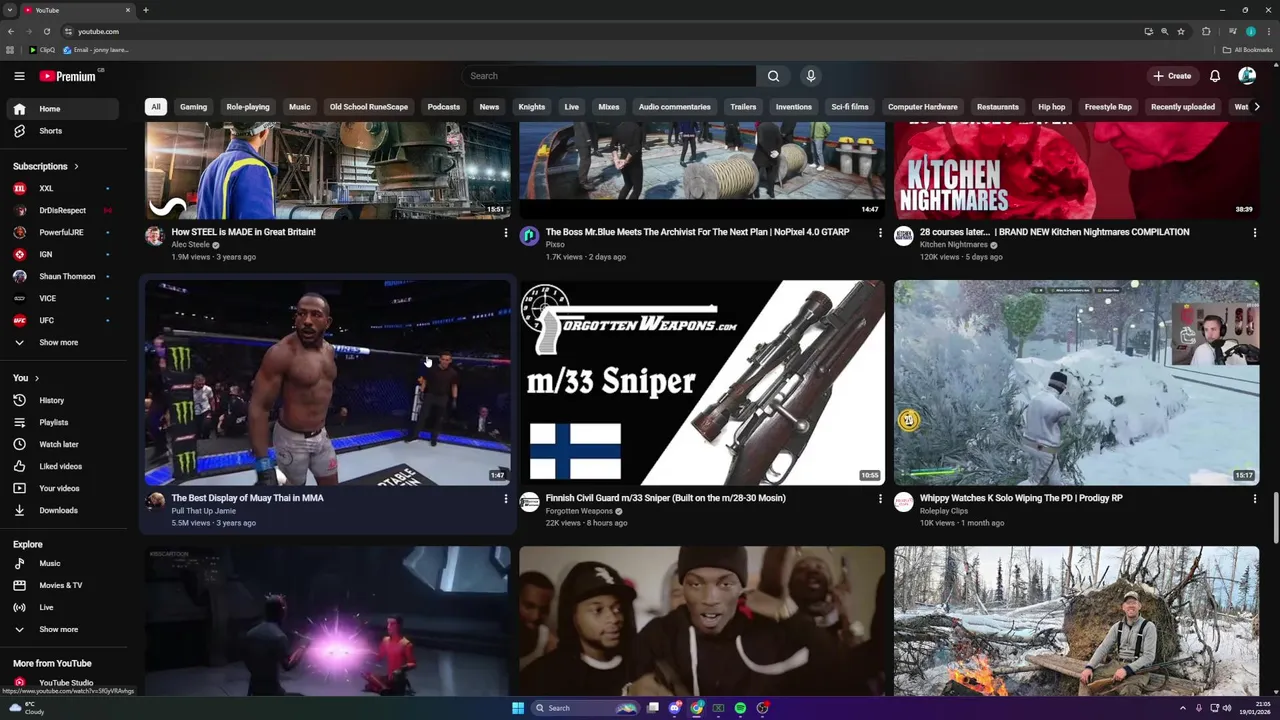
Task: Bookmark this page with the star icon
Action: (x=1181, y=31)
